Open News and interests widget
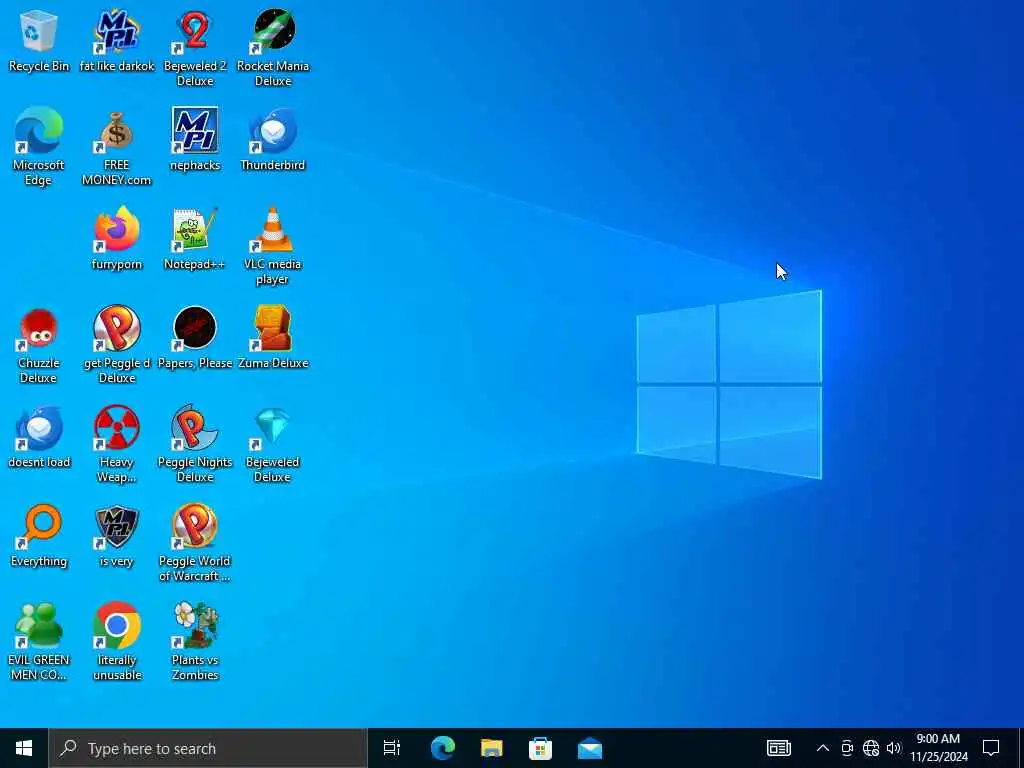The width and height of the screenshot is (1024, 768). [x=778, y=748]
